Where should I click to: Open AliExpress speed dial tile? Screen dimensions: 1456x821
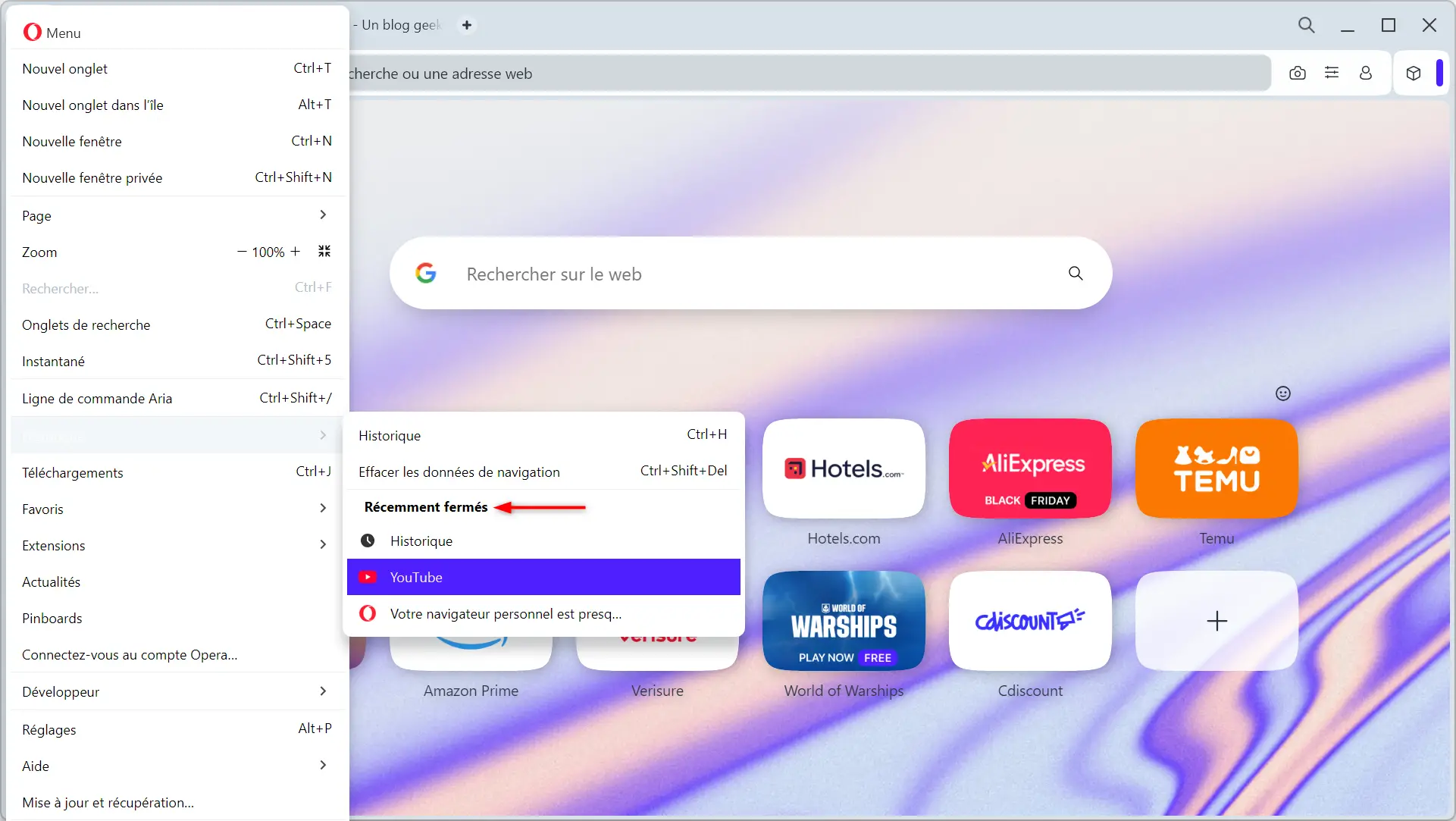(1030, 468)
